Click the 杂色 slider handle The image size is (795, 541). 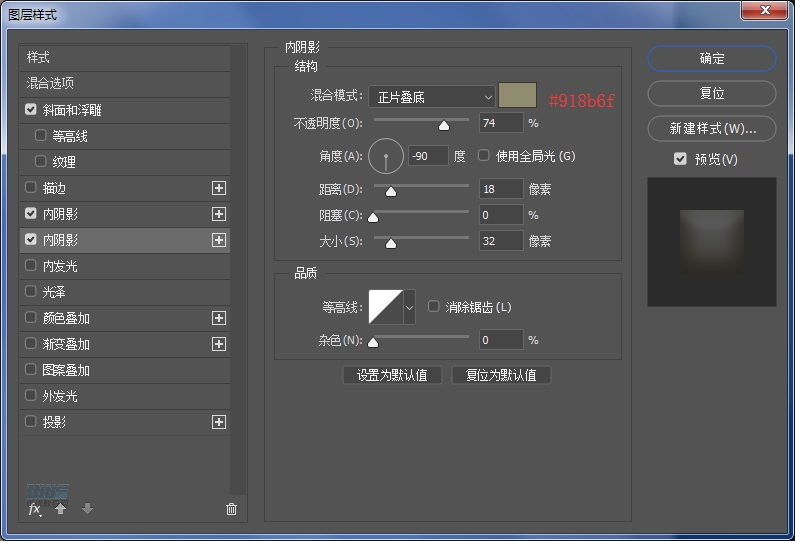point(373,342)
